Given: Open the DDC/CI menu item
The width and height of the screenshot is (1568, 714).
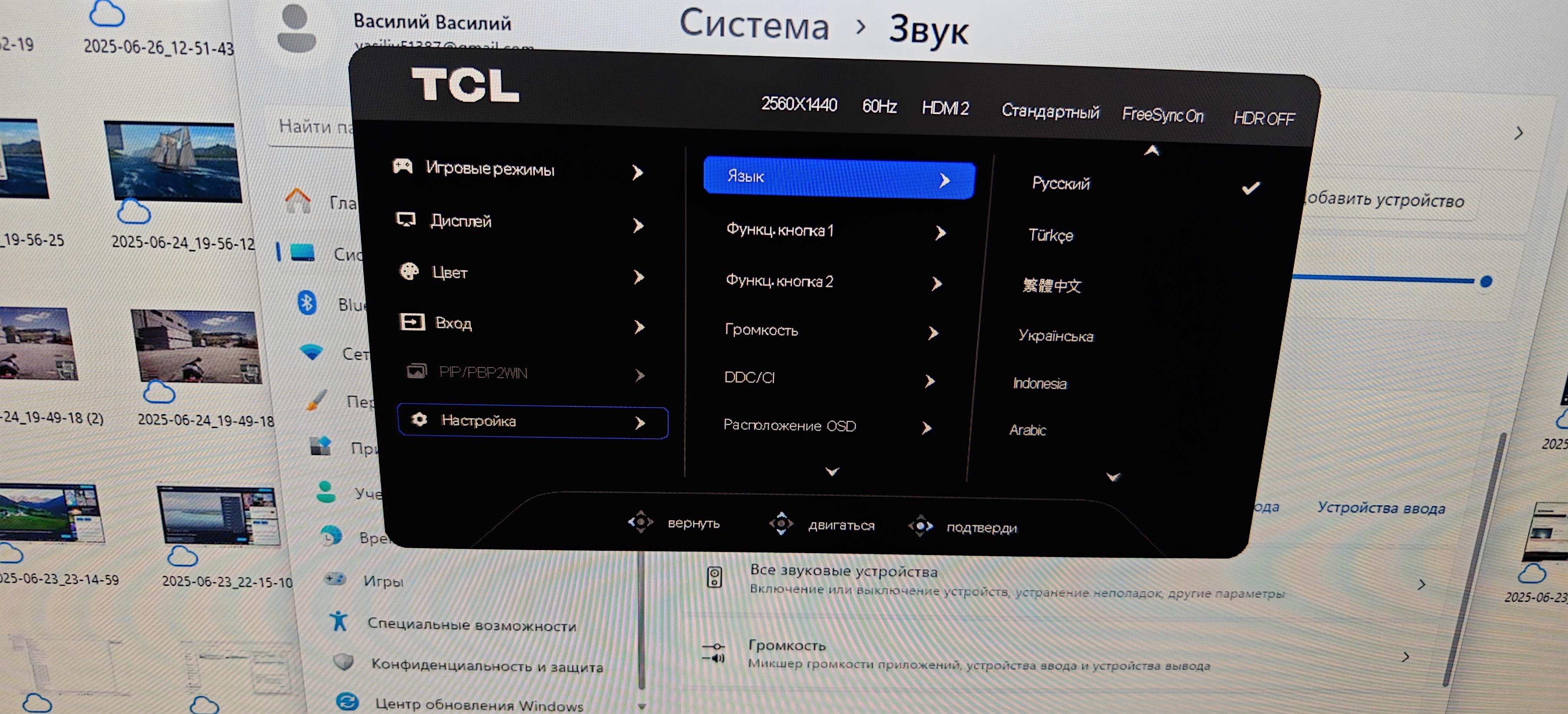Looking at the screenshot, I should (x=750, y=378).
